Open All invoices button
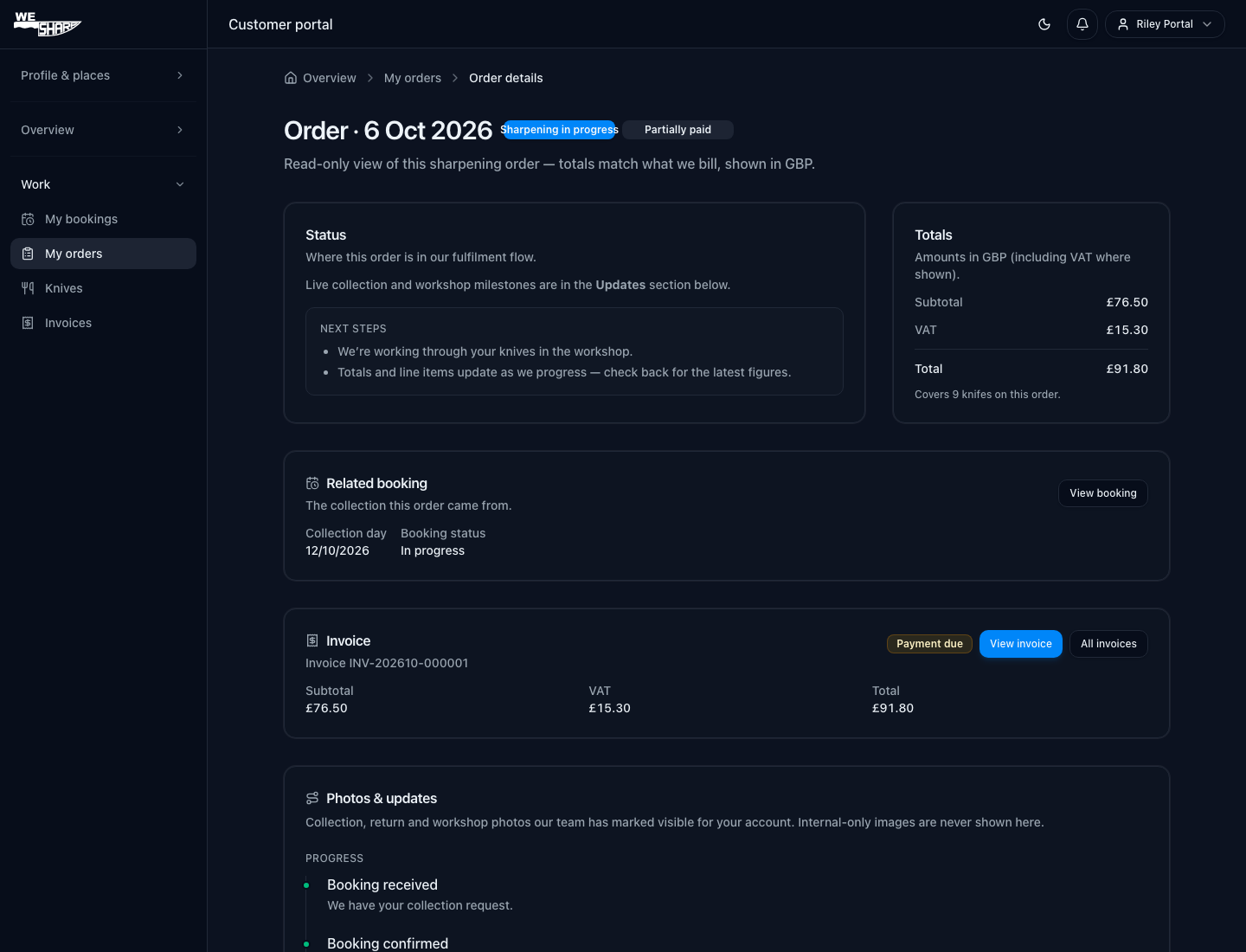1246x952 pixels. 1108,644
